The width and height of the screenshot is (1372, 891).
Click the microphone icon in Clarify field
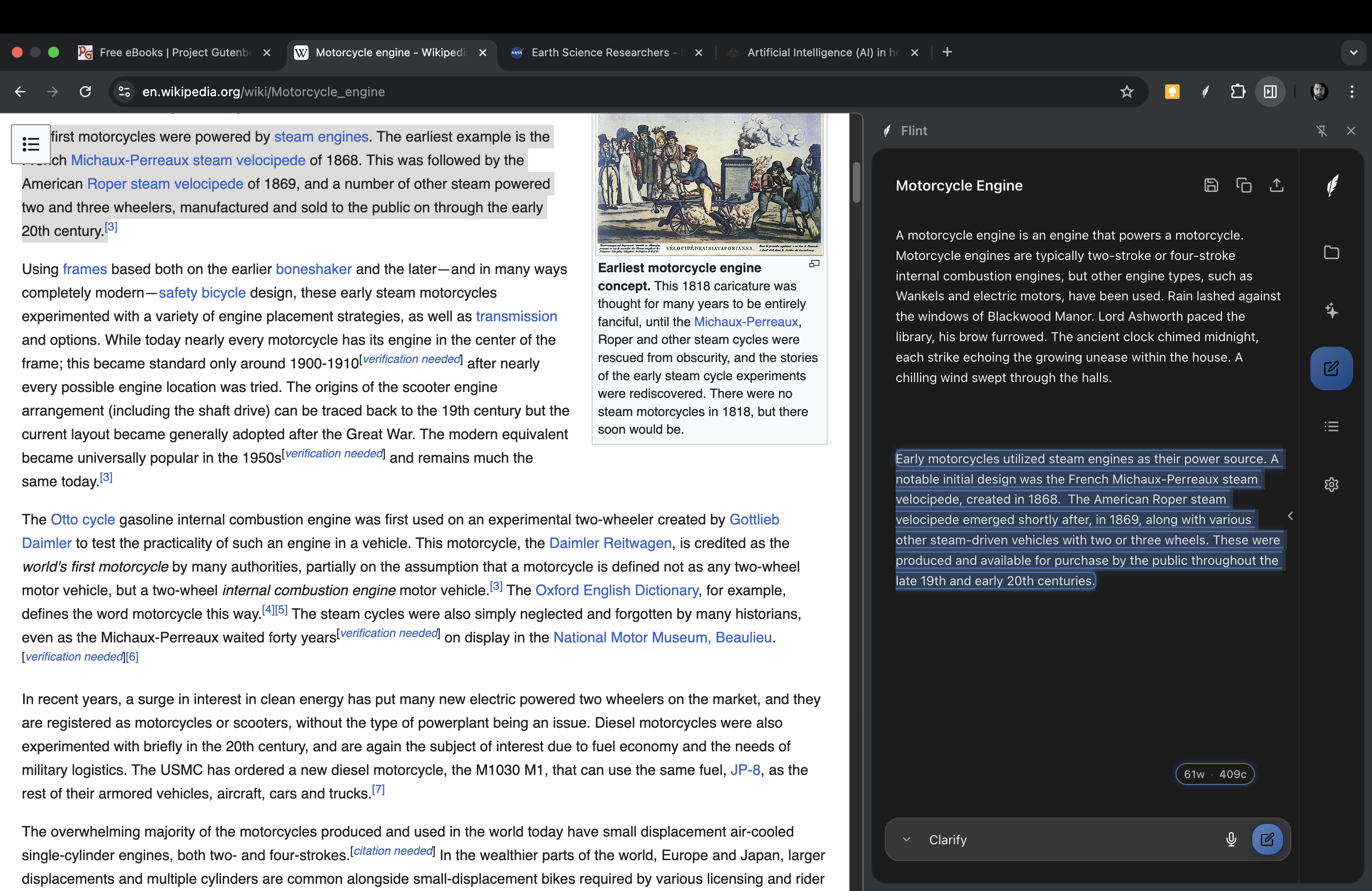point(1231,839)
